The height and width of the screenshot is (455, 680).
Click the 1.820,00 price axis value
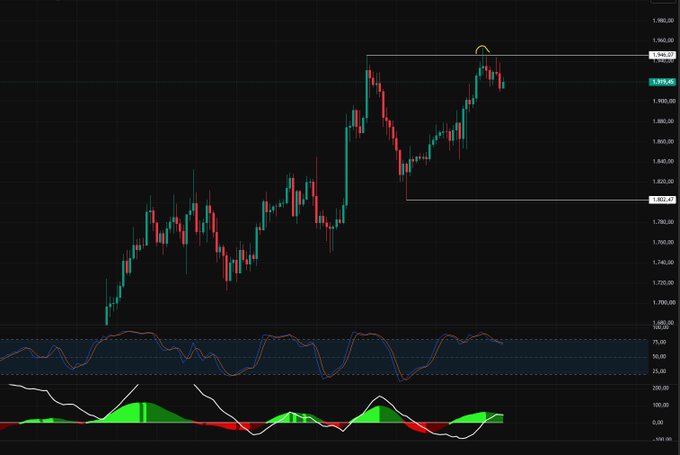664,182
